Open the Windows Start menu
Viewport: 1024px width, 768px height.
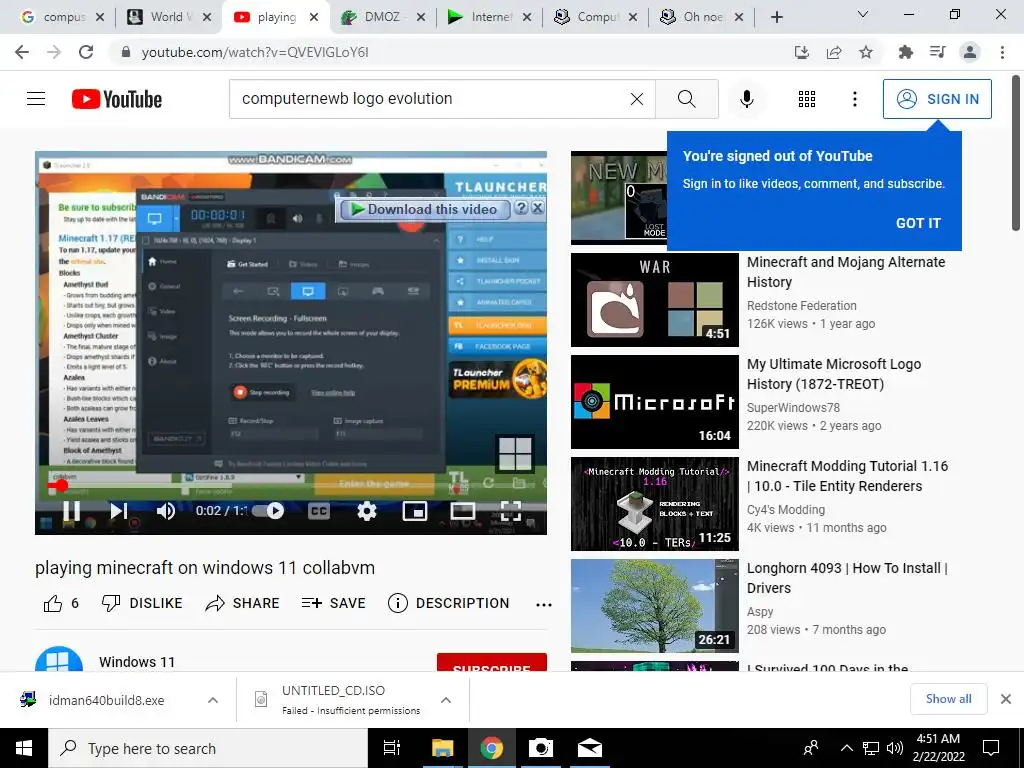pos(24,748)
